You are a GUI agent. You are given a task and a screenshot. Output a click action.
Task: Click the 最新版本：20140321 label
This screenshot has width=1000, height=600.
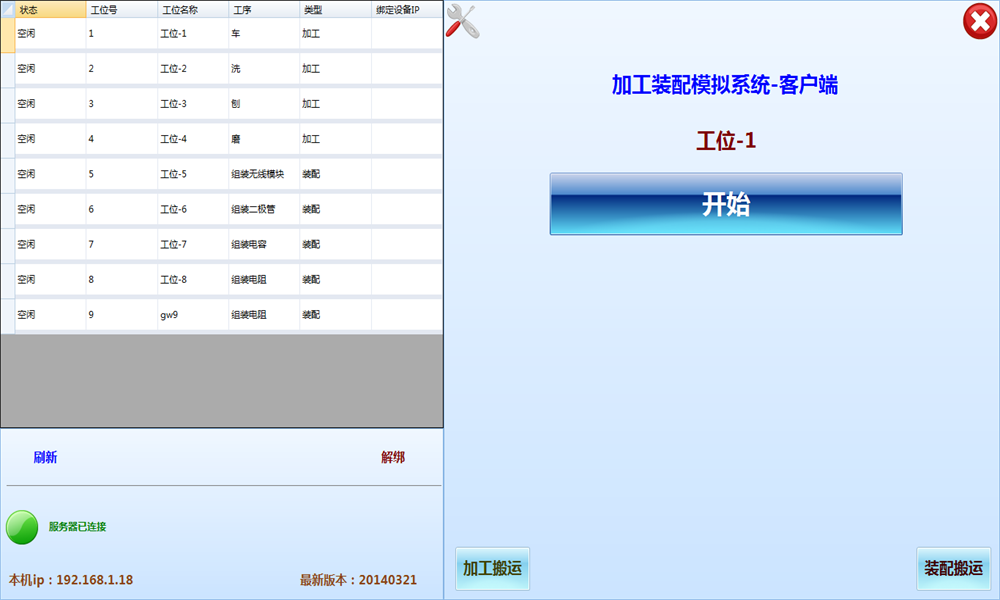[358, 580]
